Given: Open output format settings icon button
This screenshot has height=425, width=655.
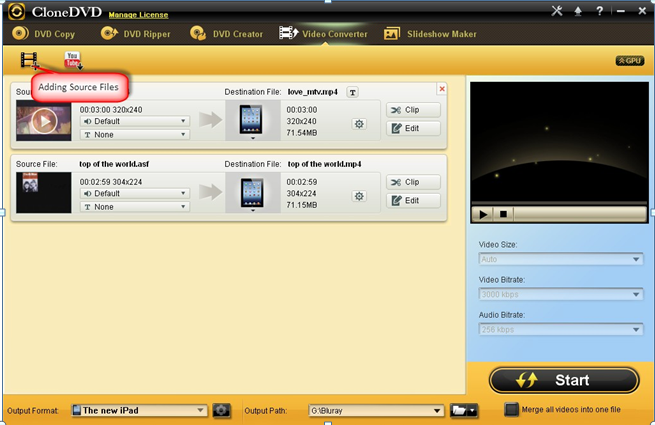Looking at the screenshot, I should click(x=221, y=410).
